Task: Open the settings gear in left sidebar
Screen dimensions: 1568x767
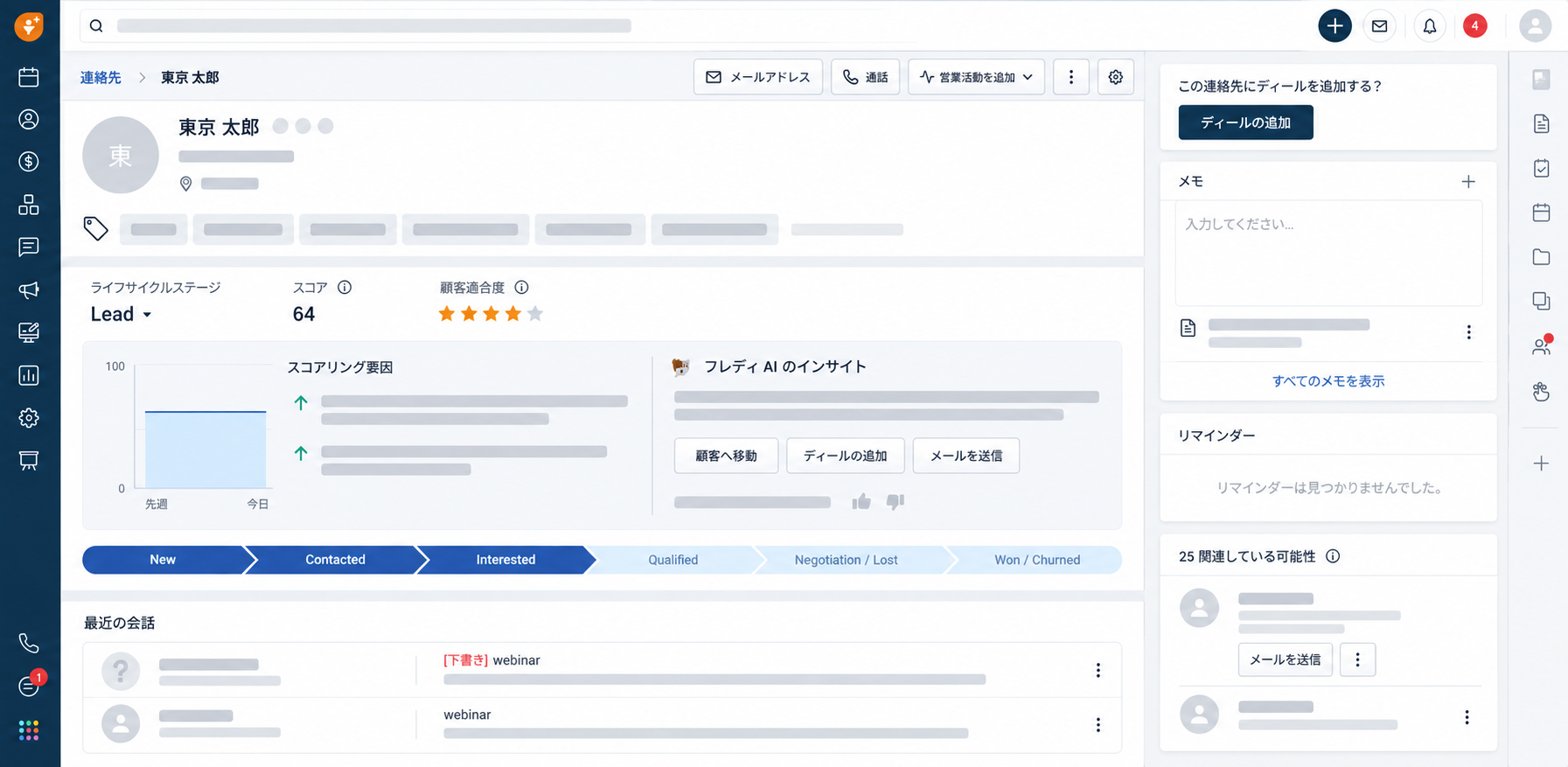Action: pyautogui.click(x=29, y=418)
